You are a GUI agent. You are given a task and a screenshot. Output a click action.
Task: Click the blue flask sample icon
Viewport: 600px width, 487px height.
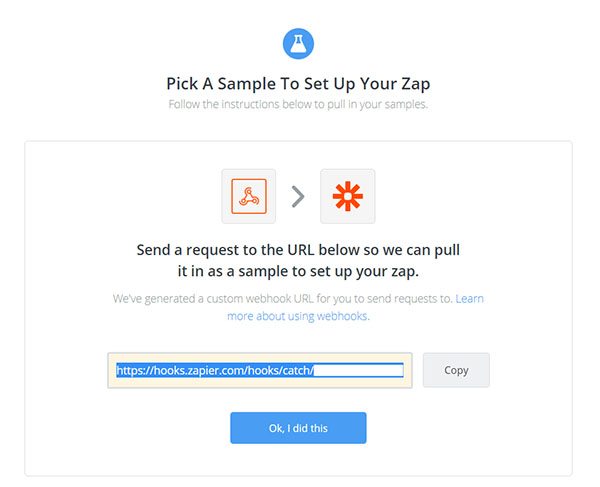[x=298, y=44]
